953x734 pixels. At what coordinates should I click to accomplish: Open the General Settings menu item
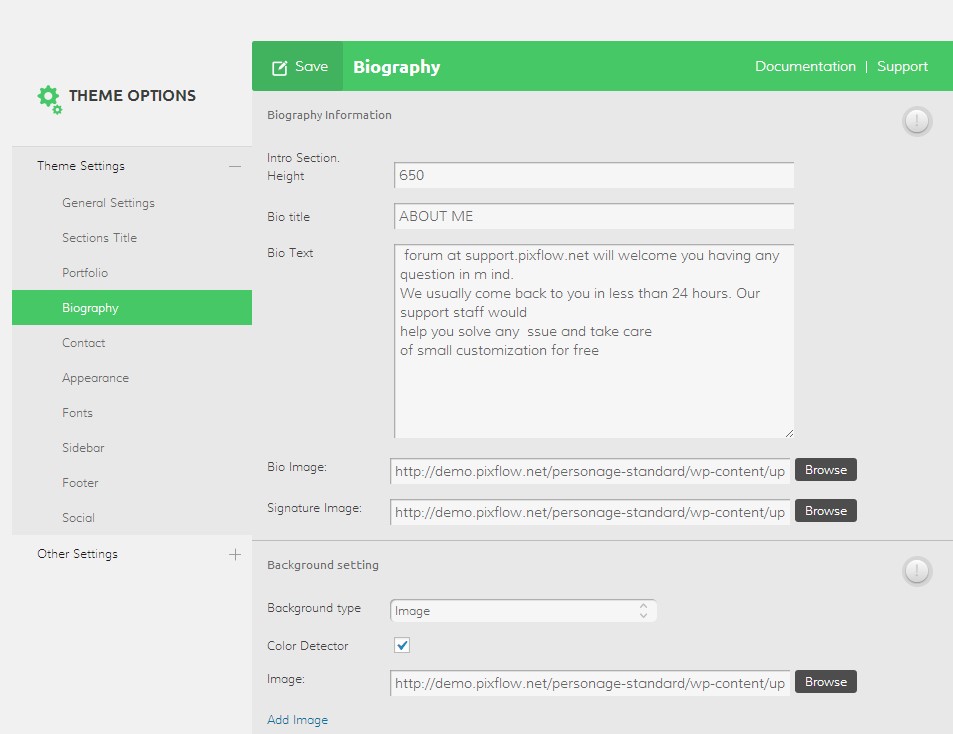pyautogui.click(x=108, y=203)
